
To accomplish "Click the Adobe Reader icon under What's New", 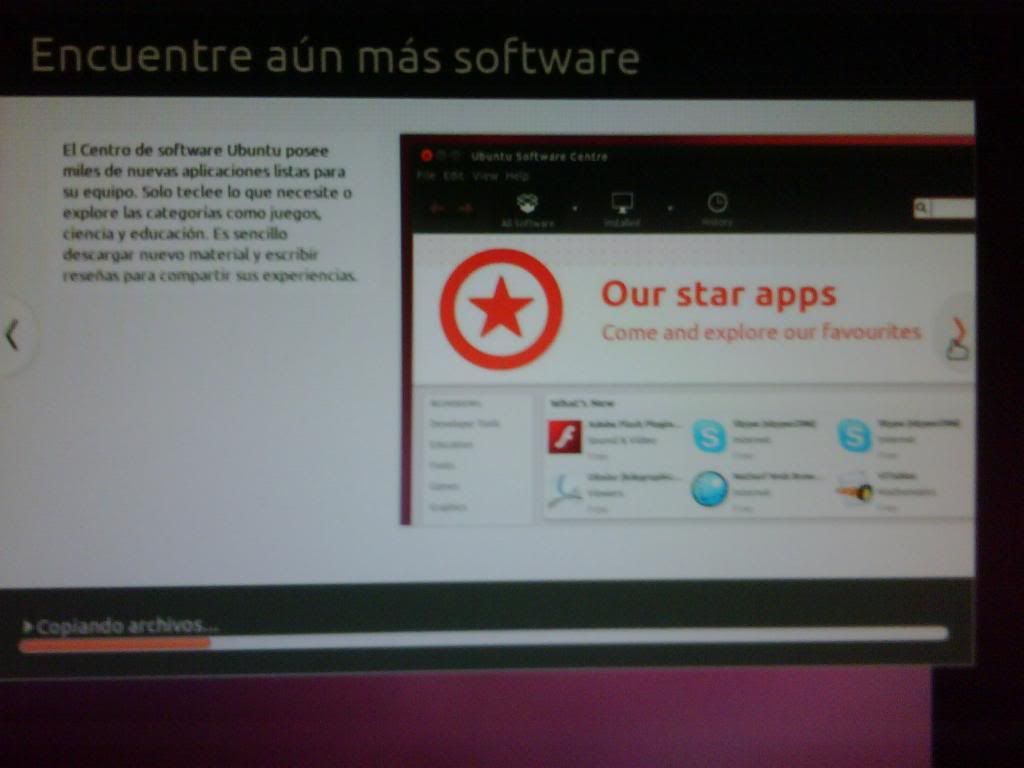I will 565,490.
